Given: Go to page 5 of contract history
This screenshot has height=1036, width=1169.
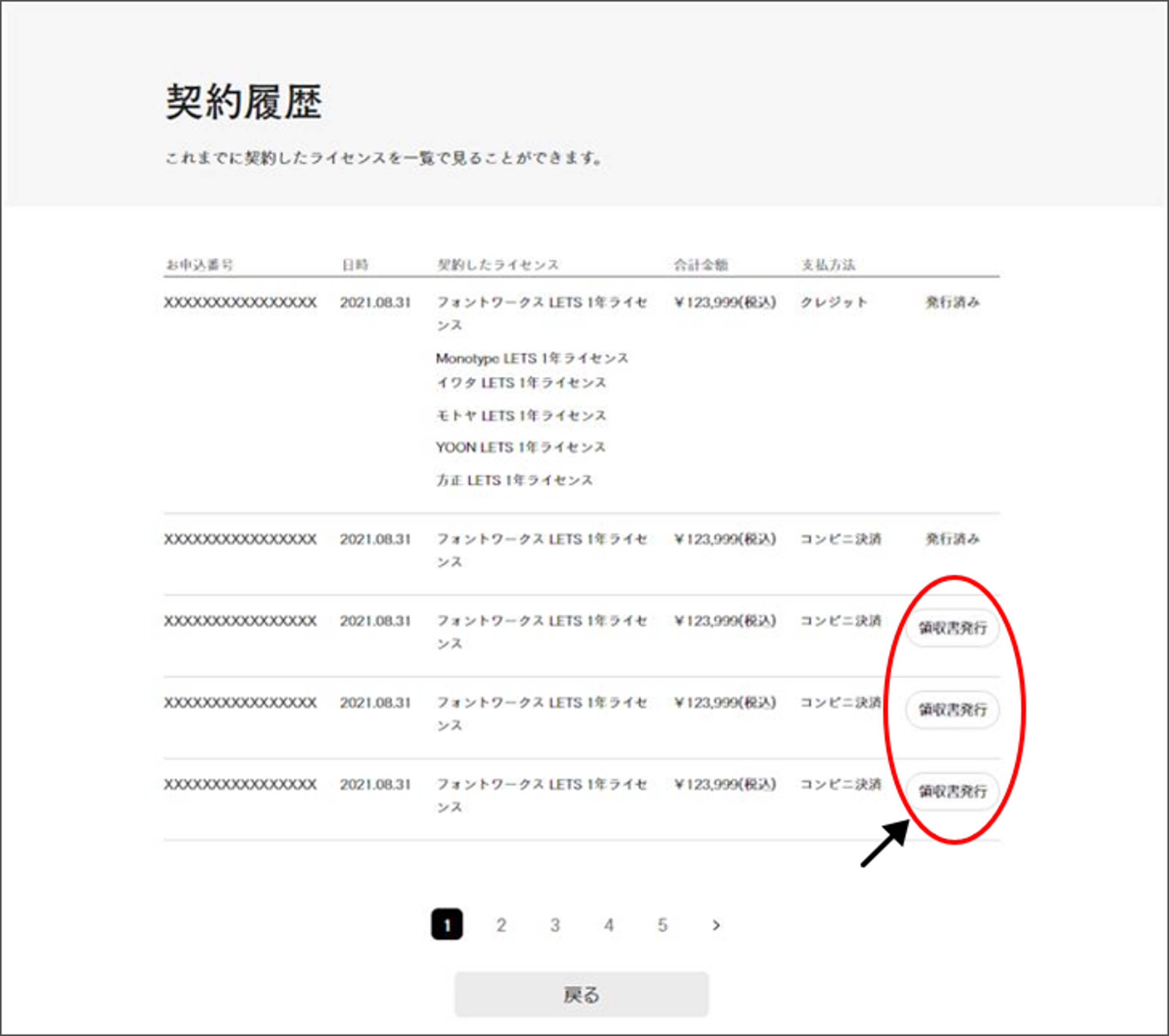Looking at the screenshot, I should pyautogui.click(x=662, y=925).
